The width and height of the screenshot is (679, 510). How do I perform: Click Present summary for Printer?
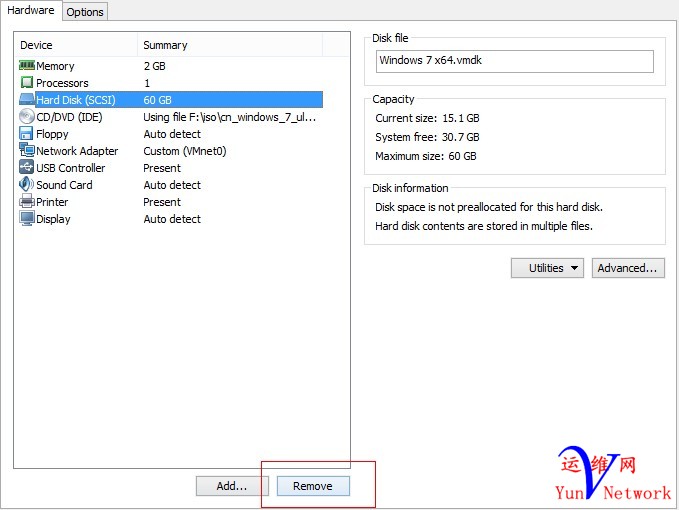(x=162, y=202)
